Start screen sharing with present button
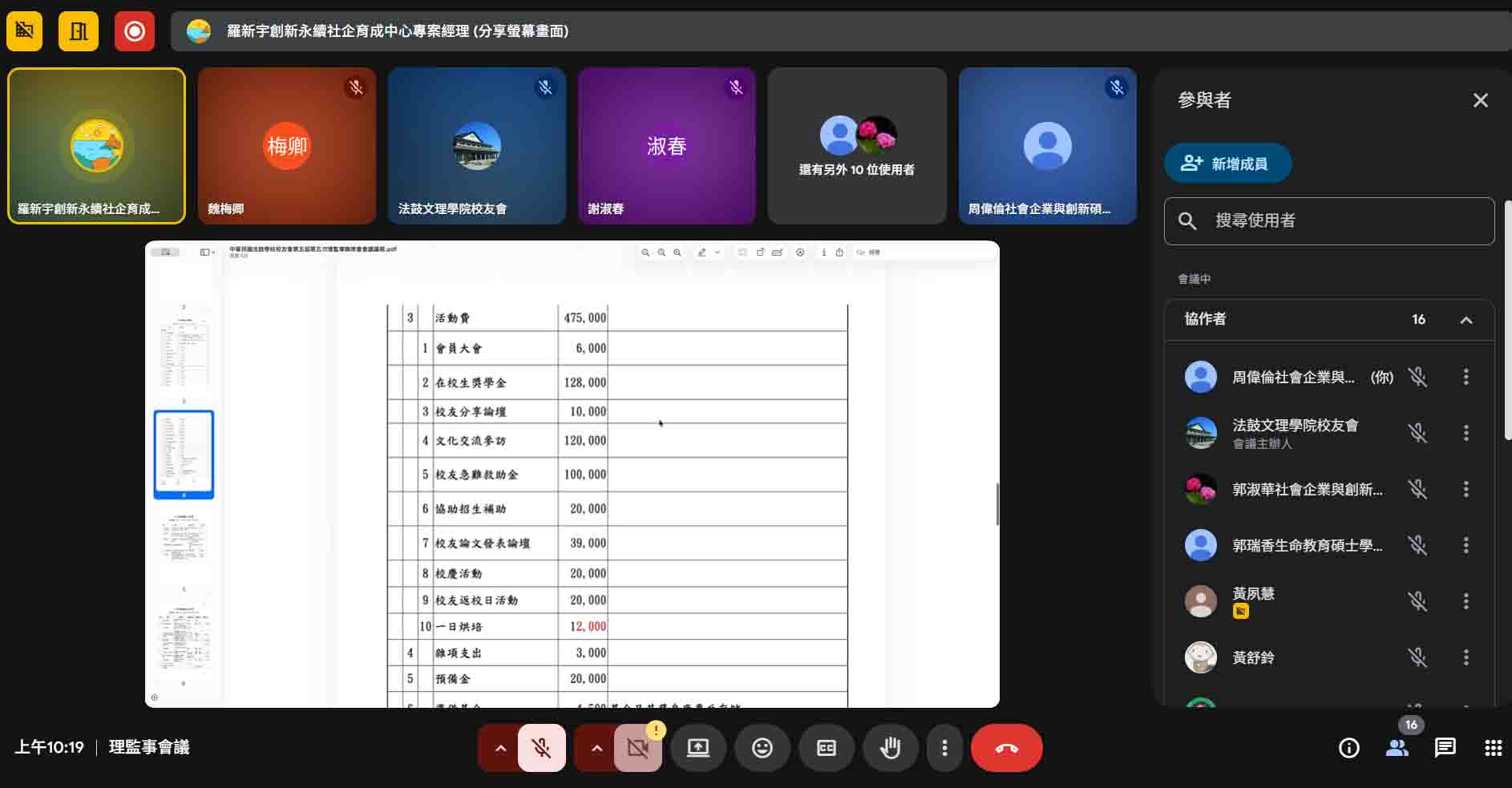 (x=697, y=748)
